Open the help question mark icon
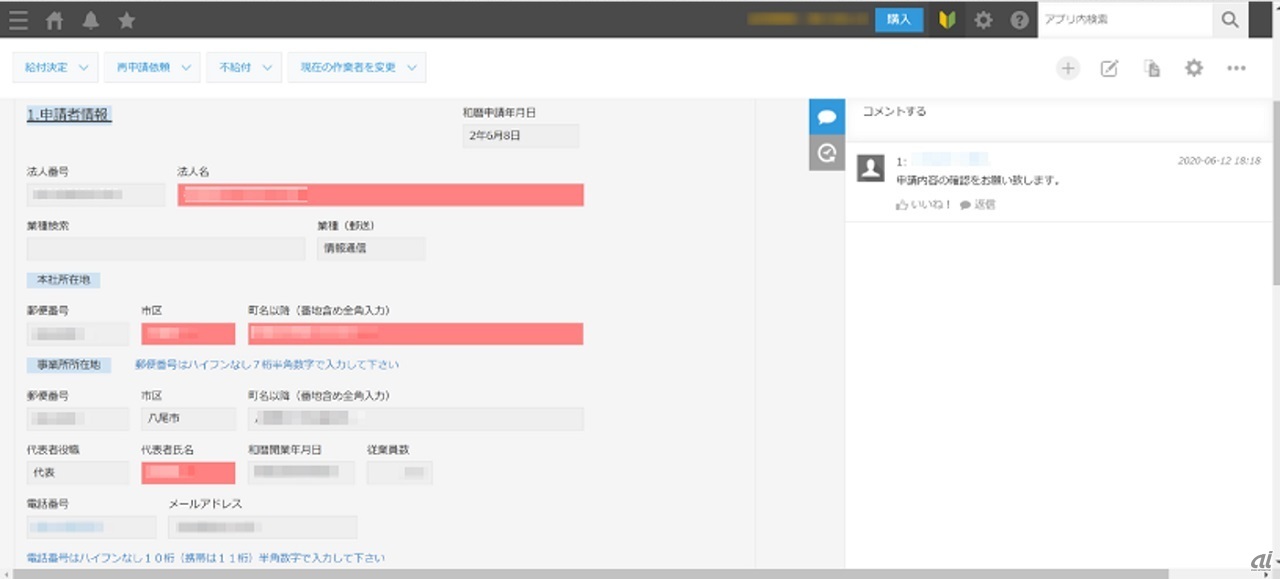The width and height of the screenshot is (1280, 579). click(x=1019, y=20)
